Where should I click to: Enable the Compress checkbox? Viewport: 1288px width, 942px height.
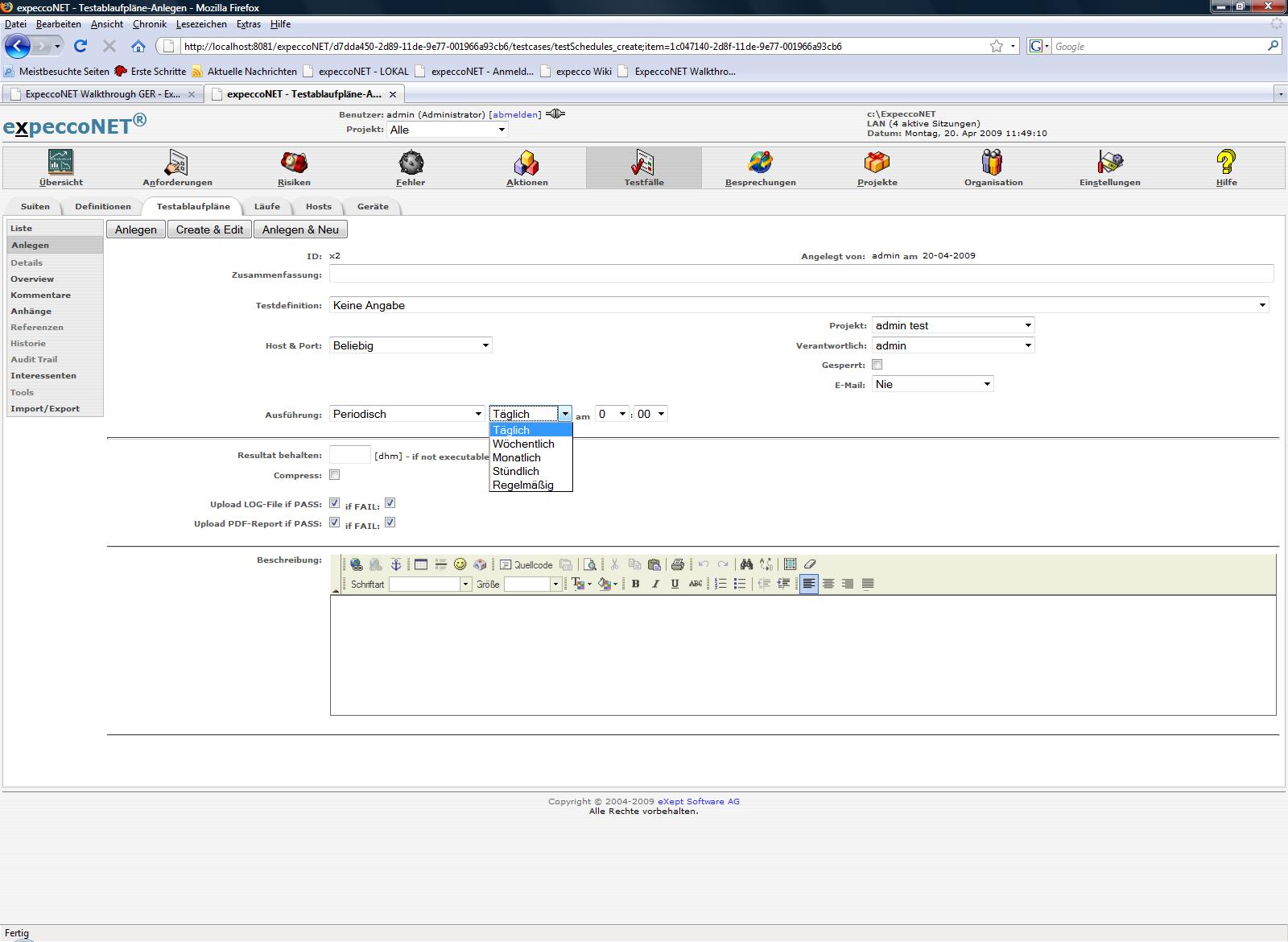335,475
